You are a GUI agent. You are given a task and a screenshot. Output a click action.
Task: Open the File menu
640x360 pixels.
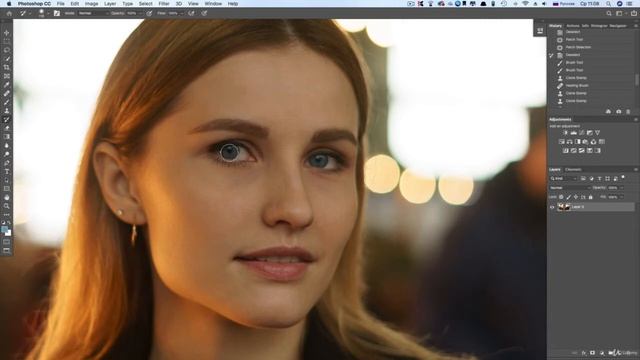click(60, 4)
